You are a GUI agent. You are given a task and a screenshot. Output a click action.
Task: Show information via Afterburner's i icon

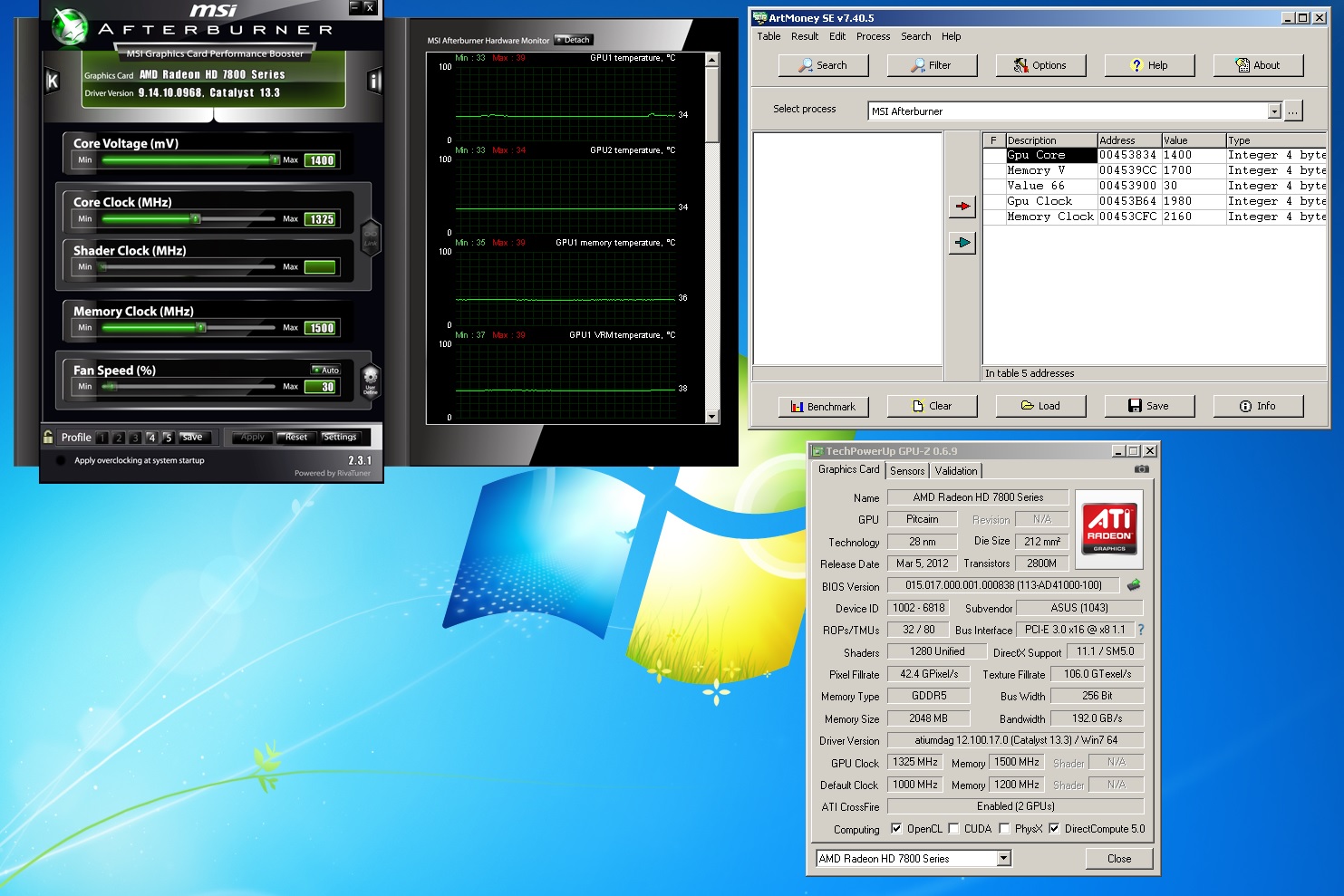[x=374, y=82]
